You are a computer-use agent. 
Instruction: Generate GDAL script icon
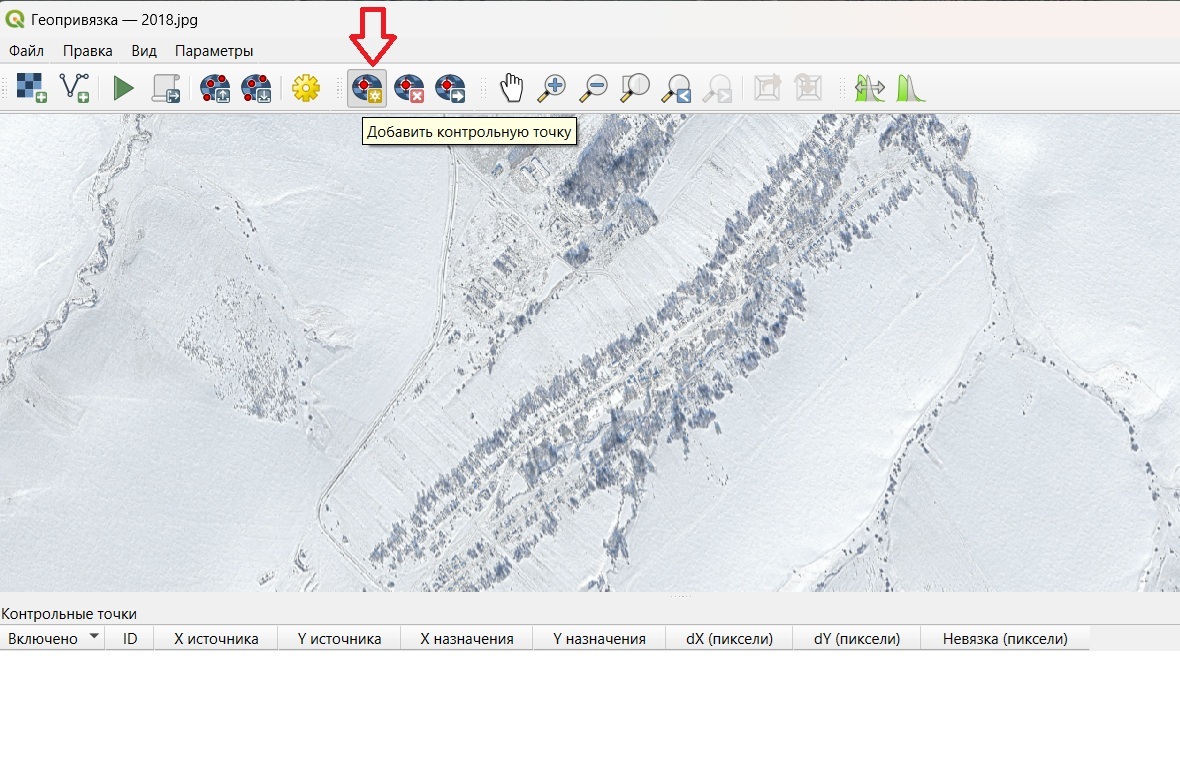[x=166, y=88]
